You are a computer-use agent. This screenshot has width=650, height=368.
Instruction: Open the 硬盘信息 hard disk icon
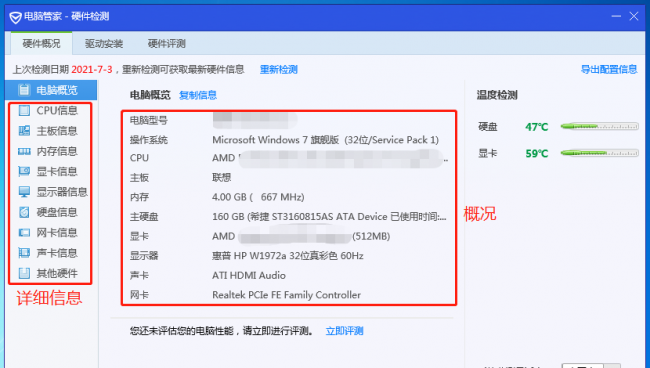point(24,212)
